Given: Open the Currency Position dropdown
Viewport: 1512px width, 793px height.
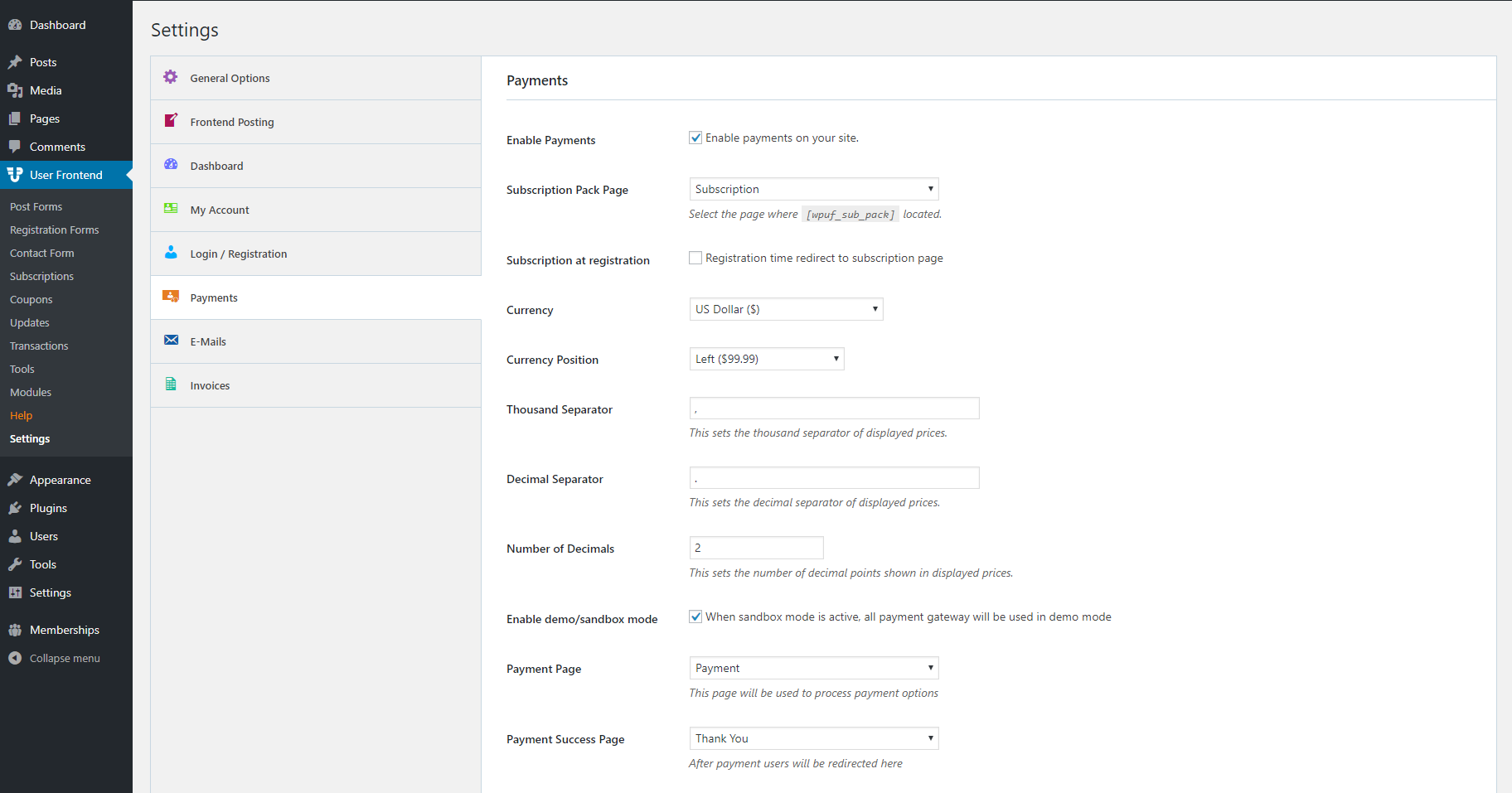Looking at the screenshot, I should click(767, 359).
